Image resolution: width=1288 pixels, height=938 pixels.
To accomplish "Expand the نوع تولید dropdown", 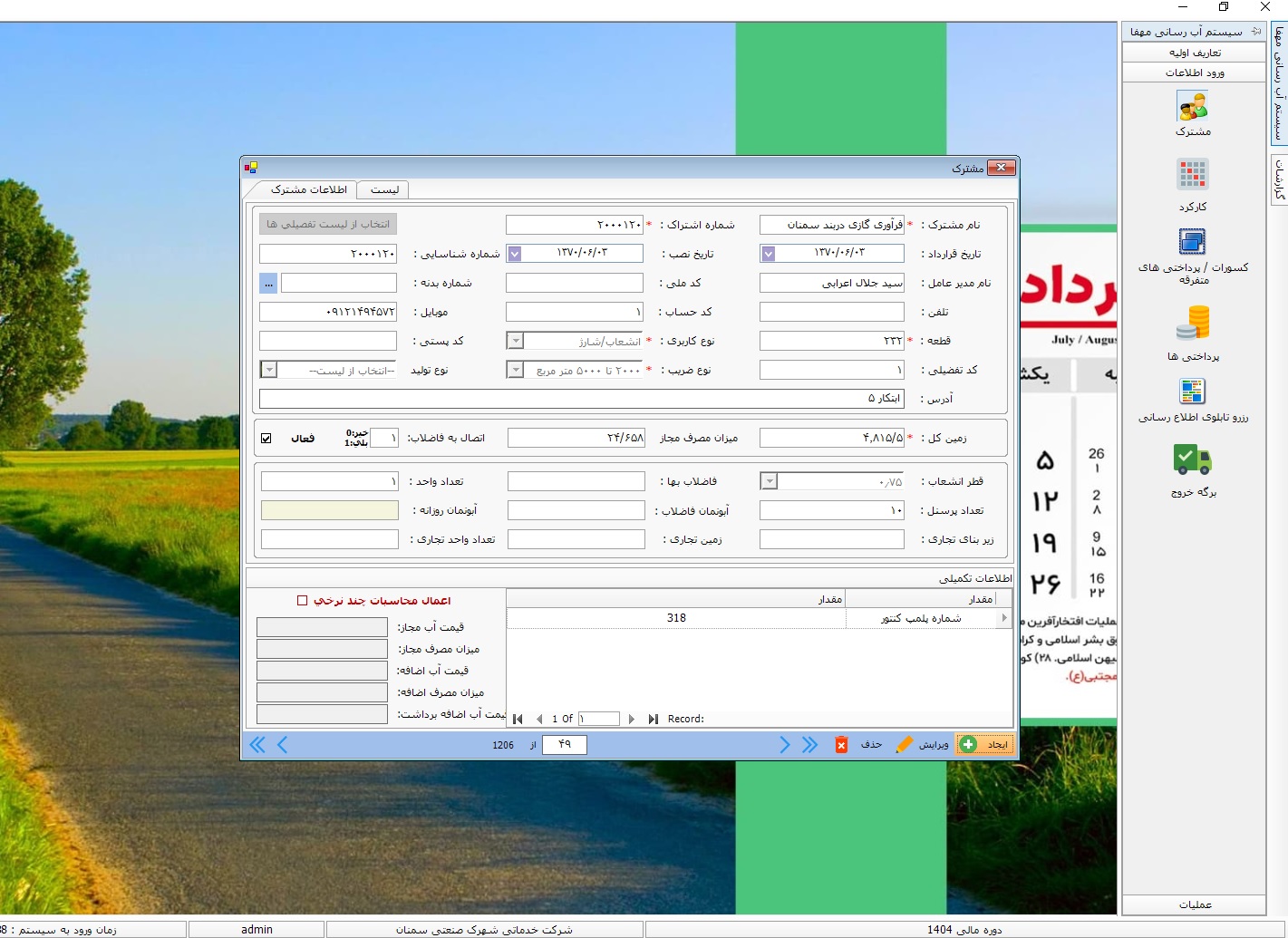I will (x=268, y=371).
